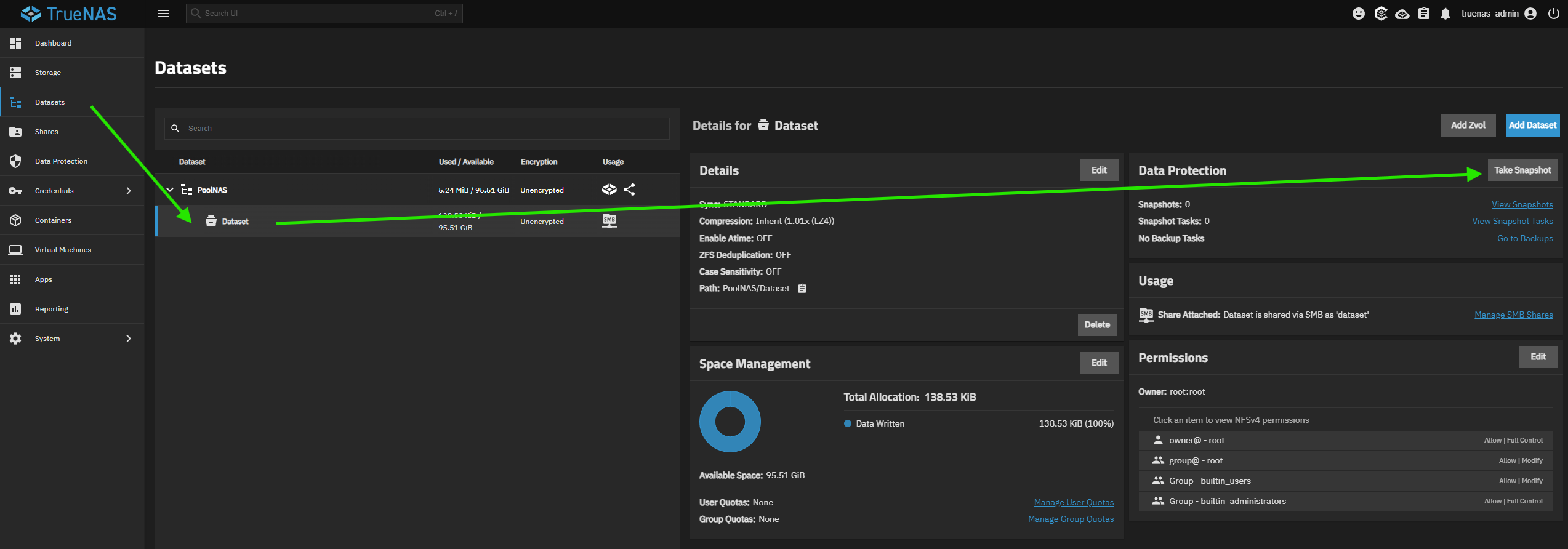Click the SMB usage icon on Dataset row

(609, 221)
